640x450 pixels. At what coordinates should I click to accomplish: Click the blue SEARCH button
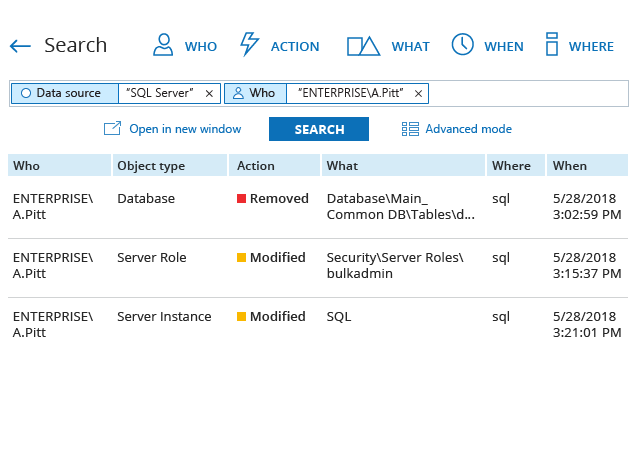pos(319,129)
